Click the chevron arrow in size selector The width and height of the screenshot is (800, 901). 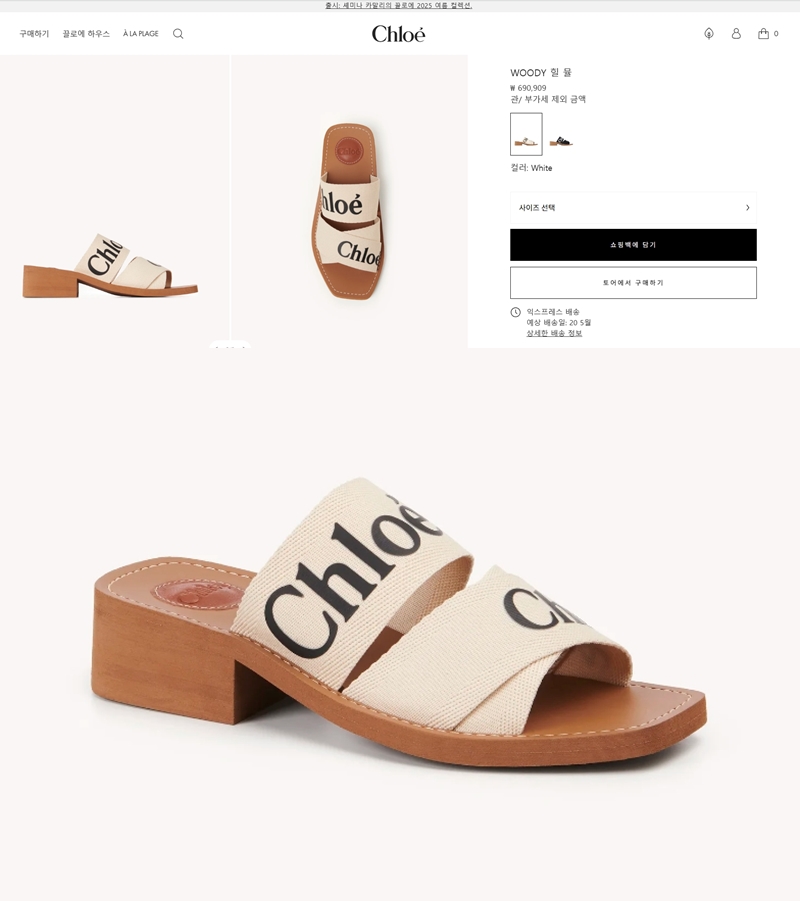pos(748,207)
